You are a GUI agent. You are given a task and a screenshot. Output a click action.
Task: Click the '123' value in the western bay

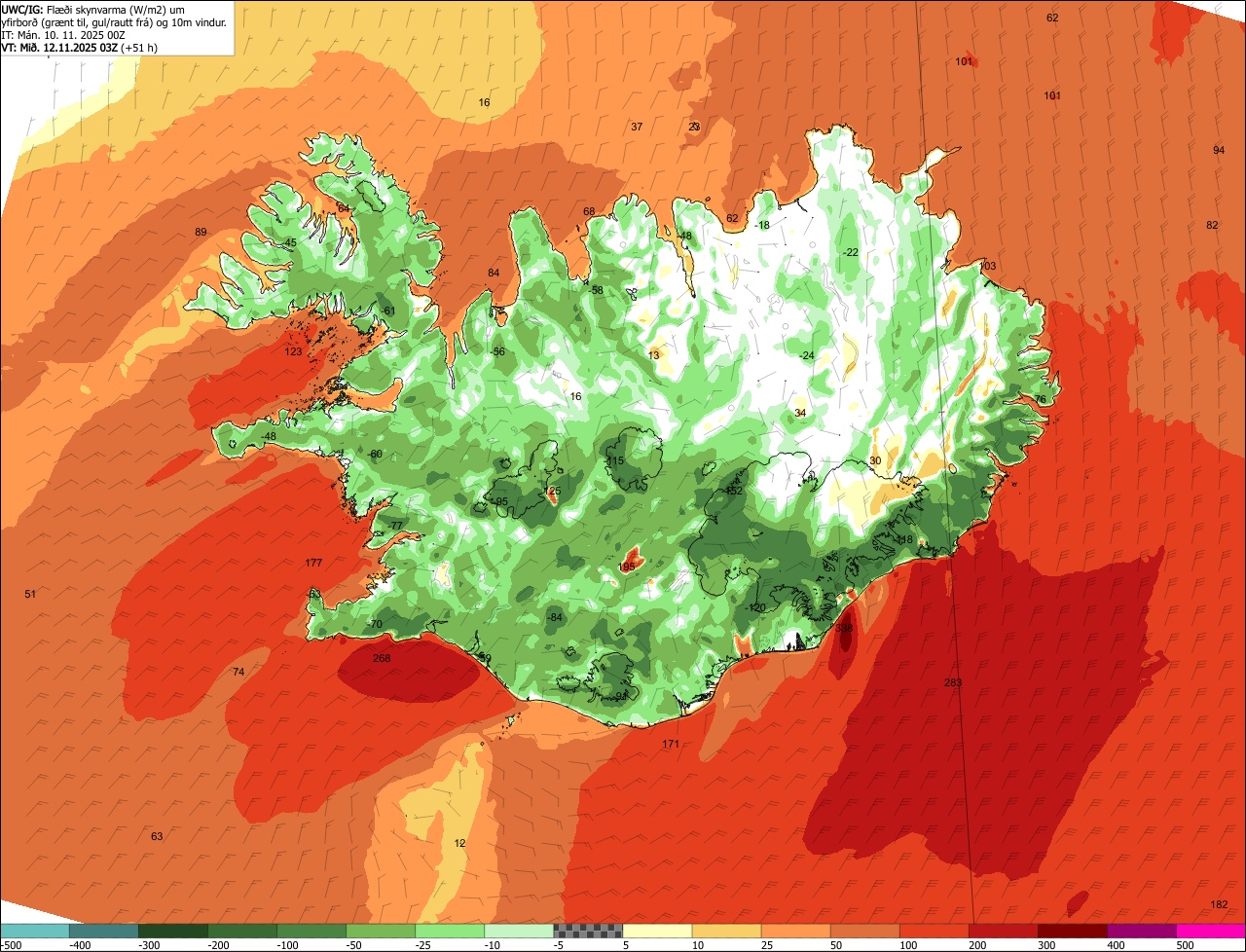294,351
